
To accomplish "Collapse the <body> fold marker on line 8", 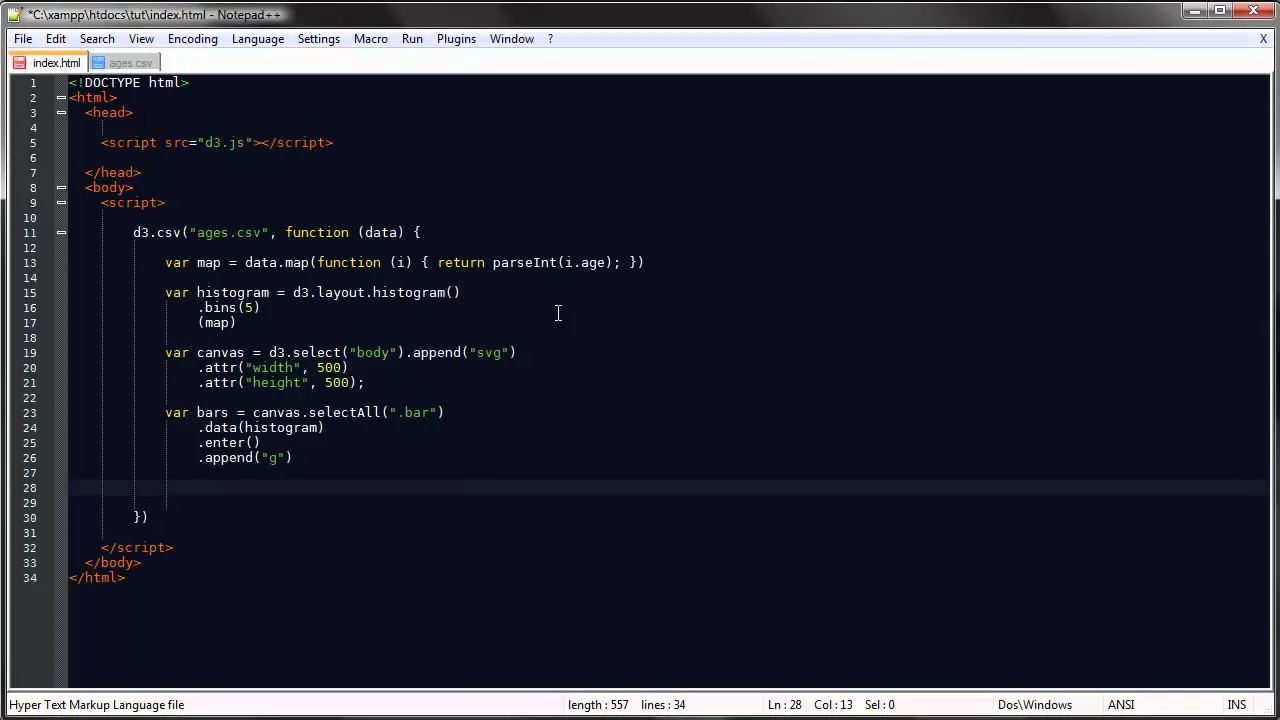I will click(x=61, y=187).
